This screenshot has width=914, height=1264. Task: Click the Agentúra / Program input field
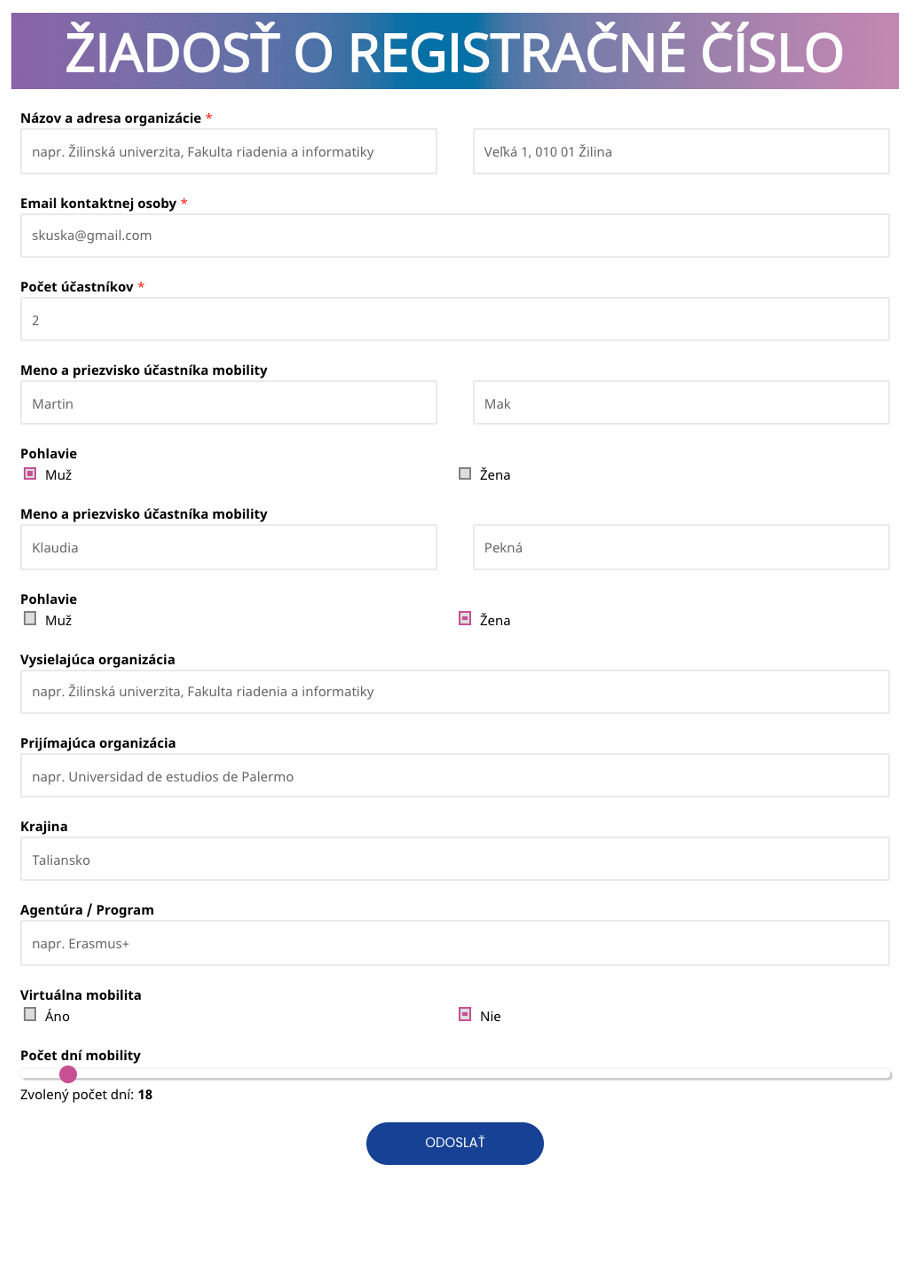455,944
